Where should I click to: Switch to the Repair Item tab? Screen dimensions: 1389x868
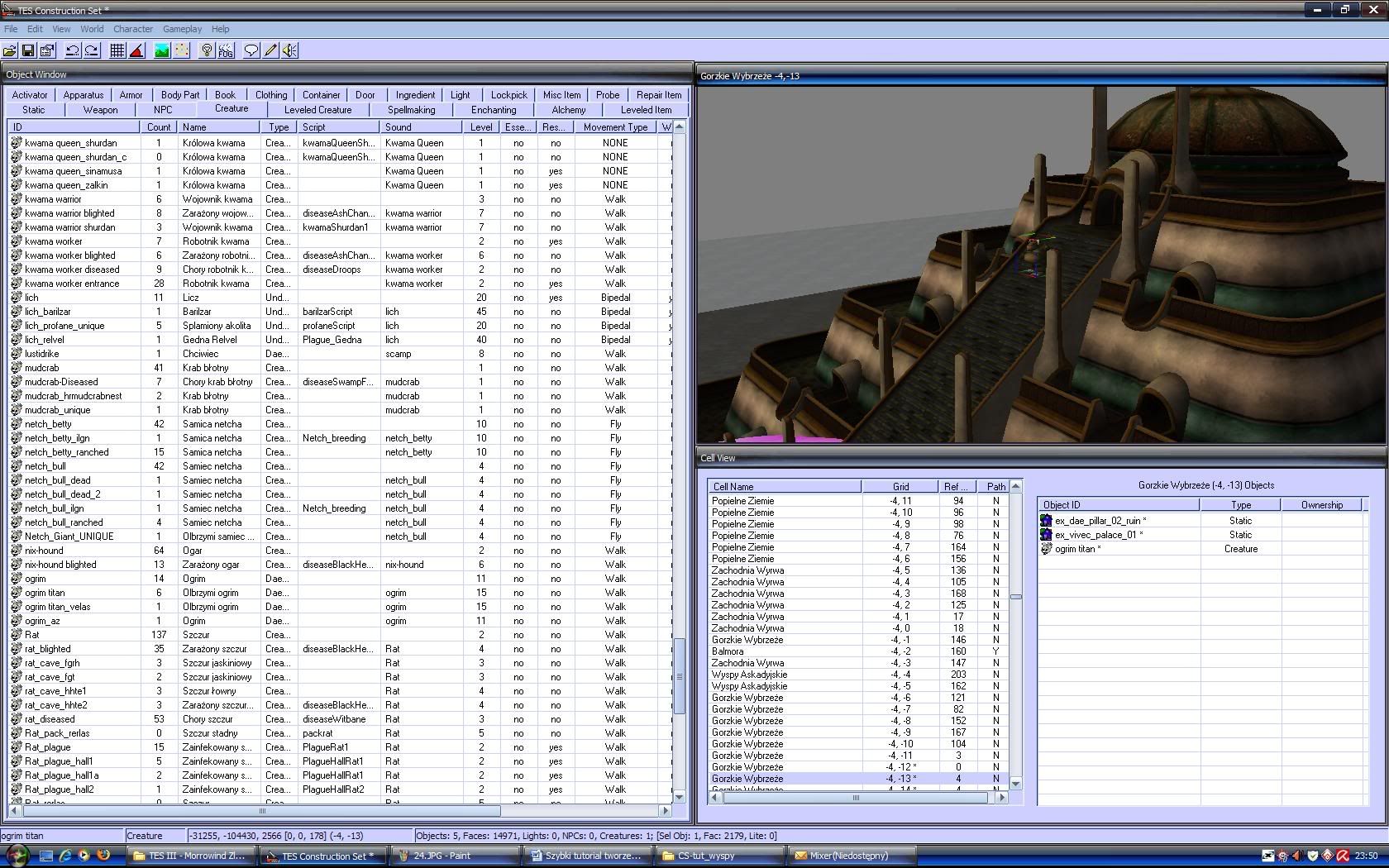(659, 95)
